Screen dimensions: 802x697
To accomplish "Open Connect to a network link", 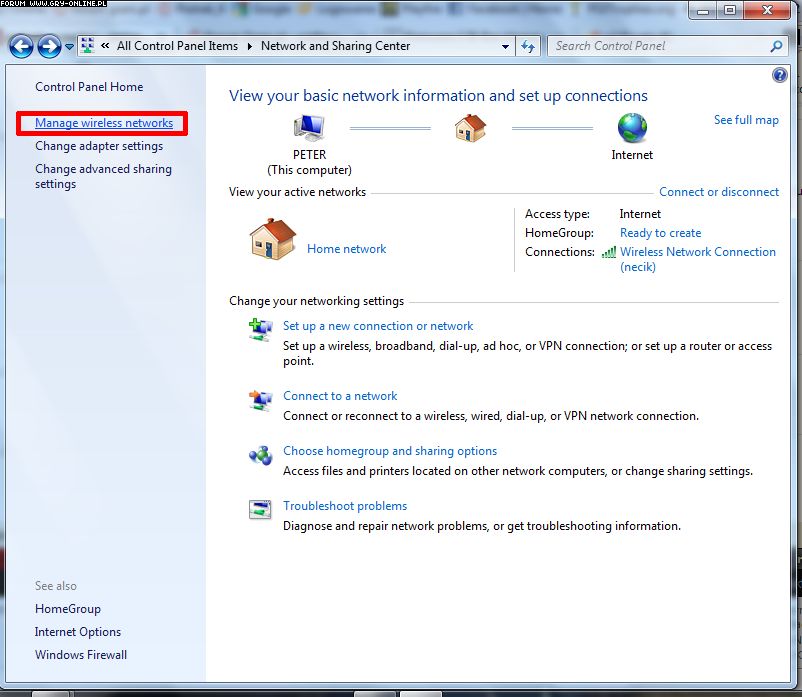I will [x=340, y=396].
